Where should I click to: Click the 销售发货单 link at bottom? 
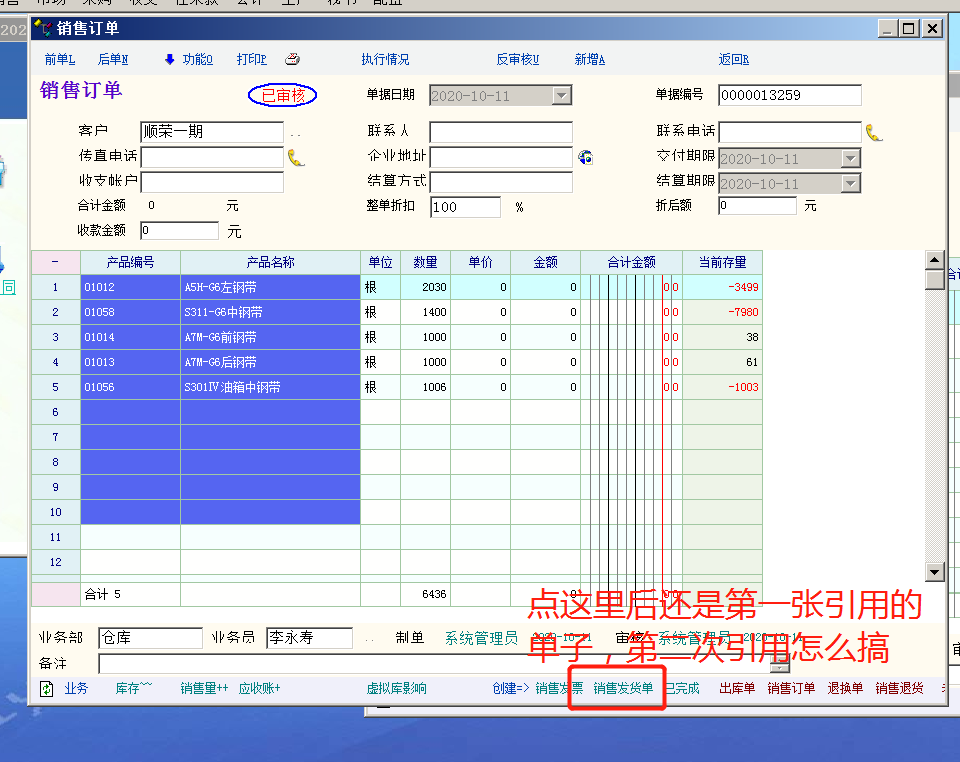[623, 689]
